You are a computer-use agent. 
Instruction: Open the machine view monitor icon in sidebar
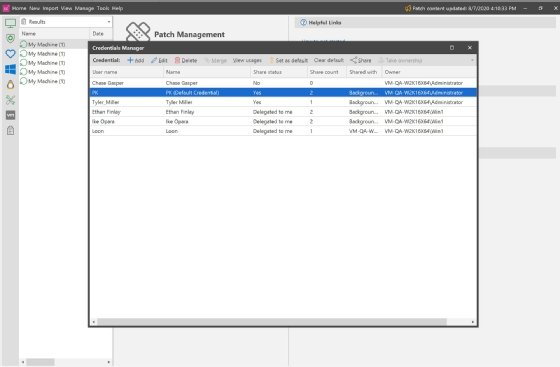click(10, 23)
